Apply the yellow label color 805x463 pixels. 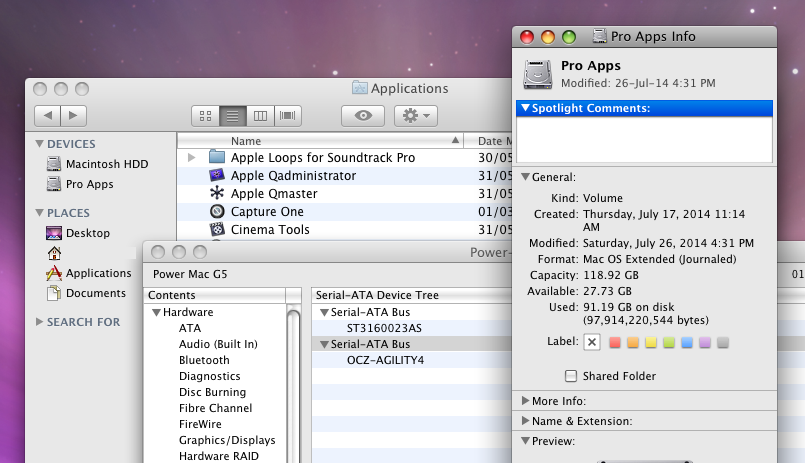point(650,342)
